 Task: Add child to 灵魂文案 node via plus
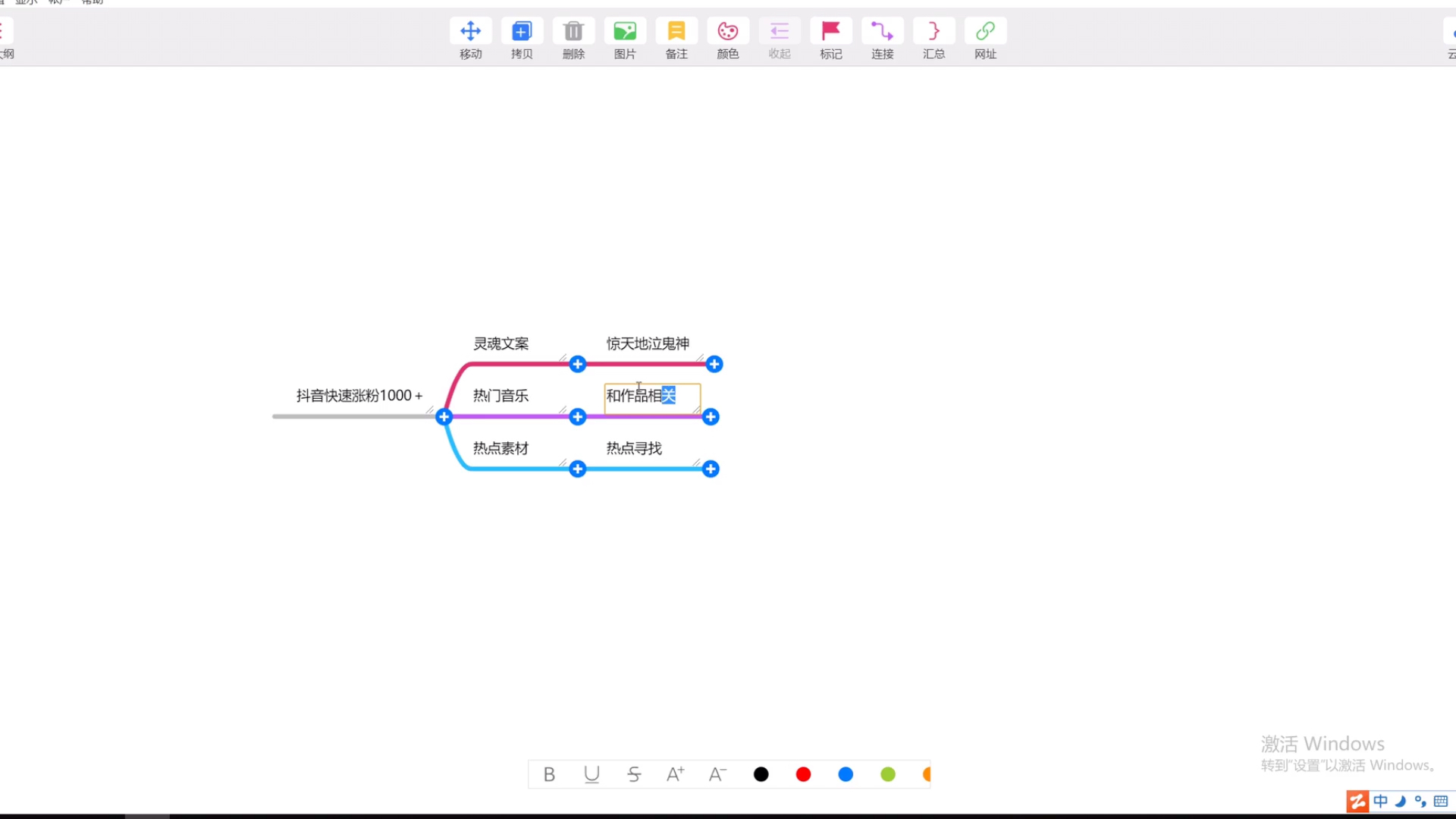(x=578, y=364)
